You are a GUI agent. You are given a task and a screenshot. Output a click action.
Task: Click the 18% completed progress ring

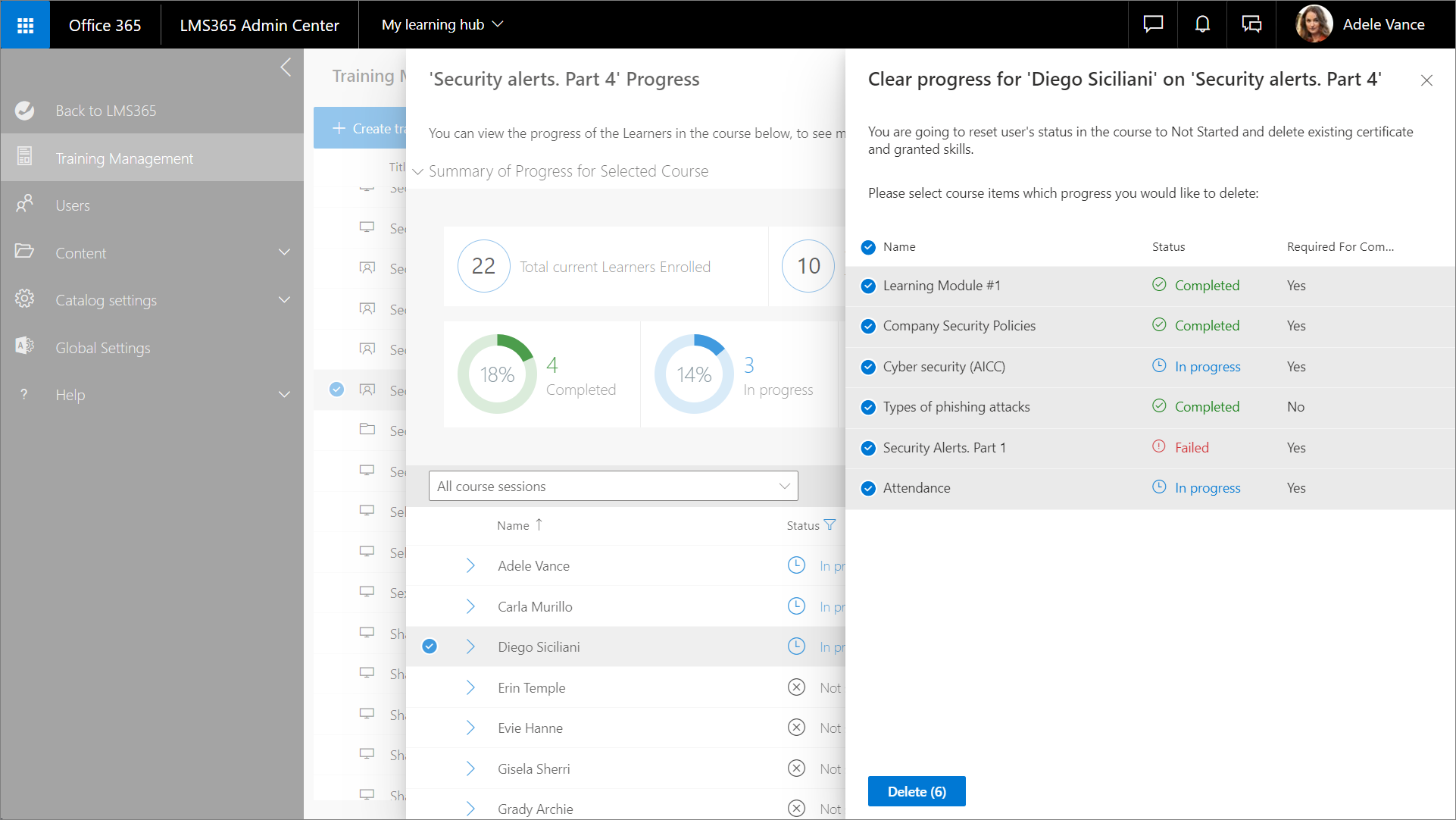point(497,374)
